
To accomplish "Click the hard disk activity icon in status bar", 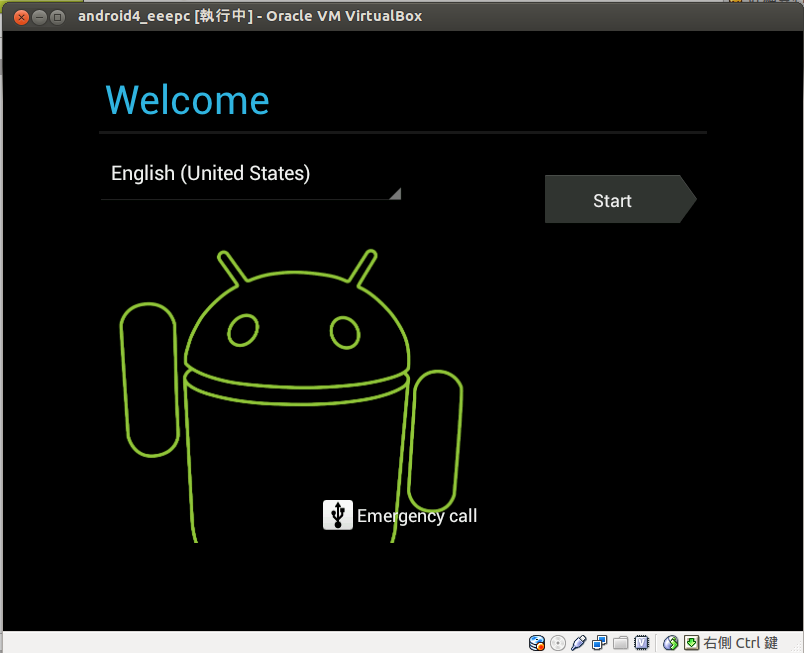I will point(536,643).
